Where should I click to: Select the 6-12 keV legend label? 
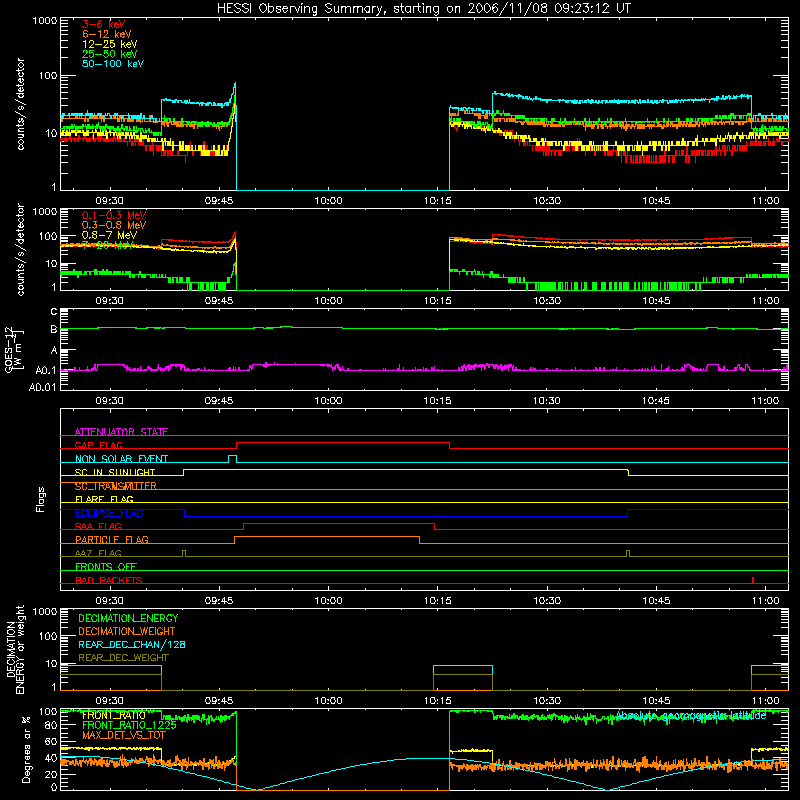pos(106,34)
